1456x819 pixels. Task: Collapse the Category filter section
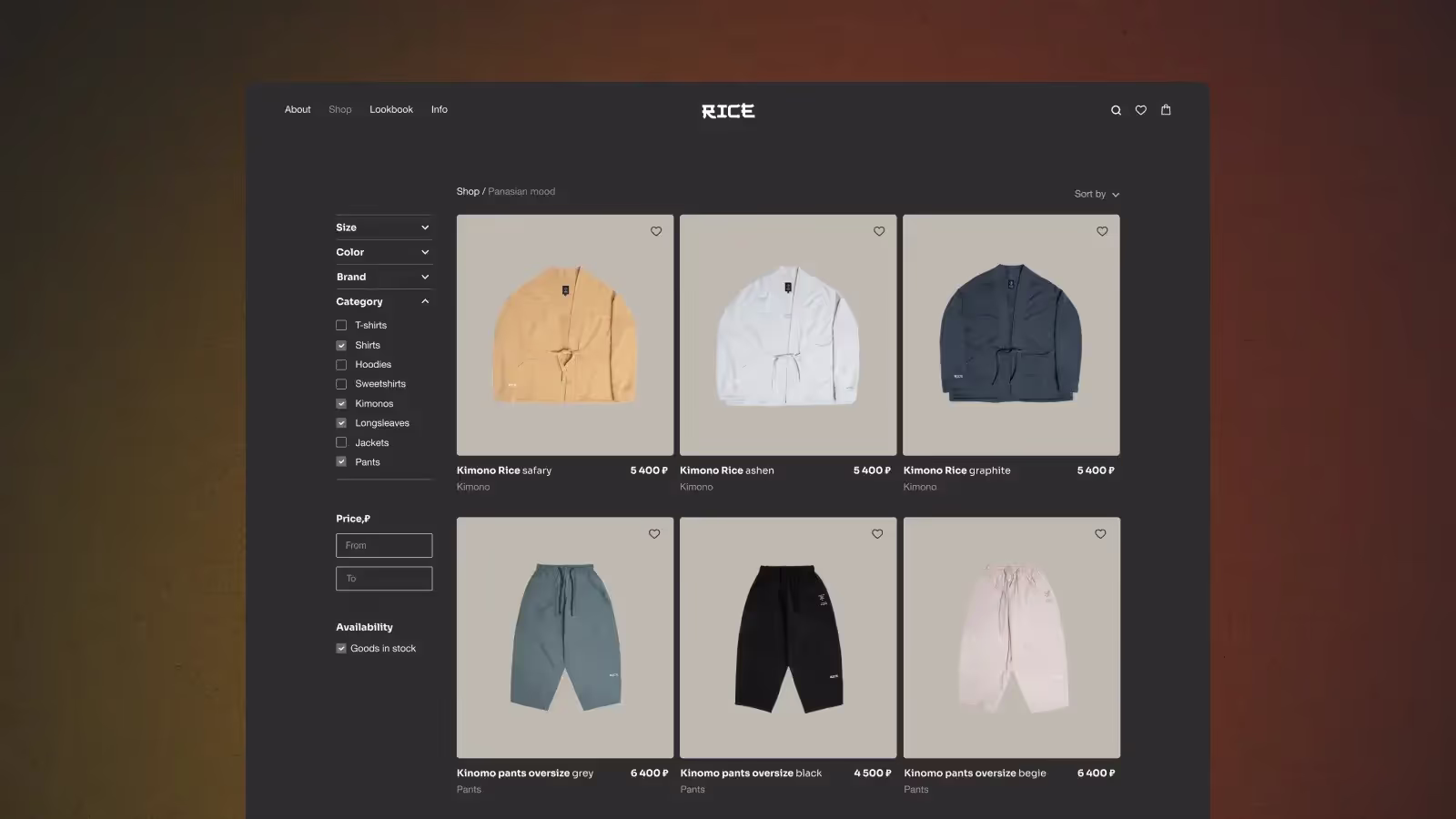click(424, 301)
